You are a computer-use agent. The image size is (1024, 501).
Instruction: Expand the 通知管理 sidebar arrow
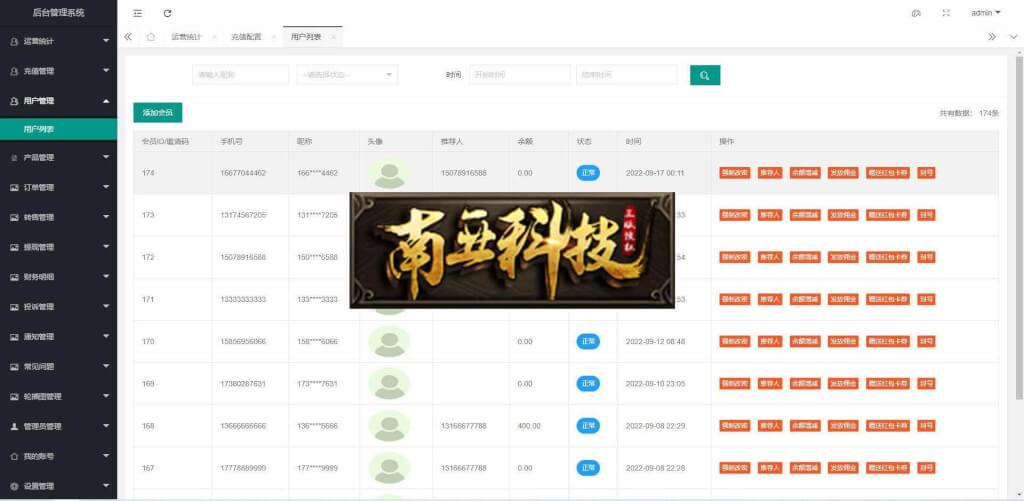[x=106, y=336]
